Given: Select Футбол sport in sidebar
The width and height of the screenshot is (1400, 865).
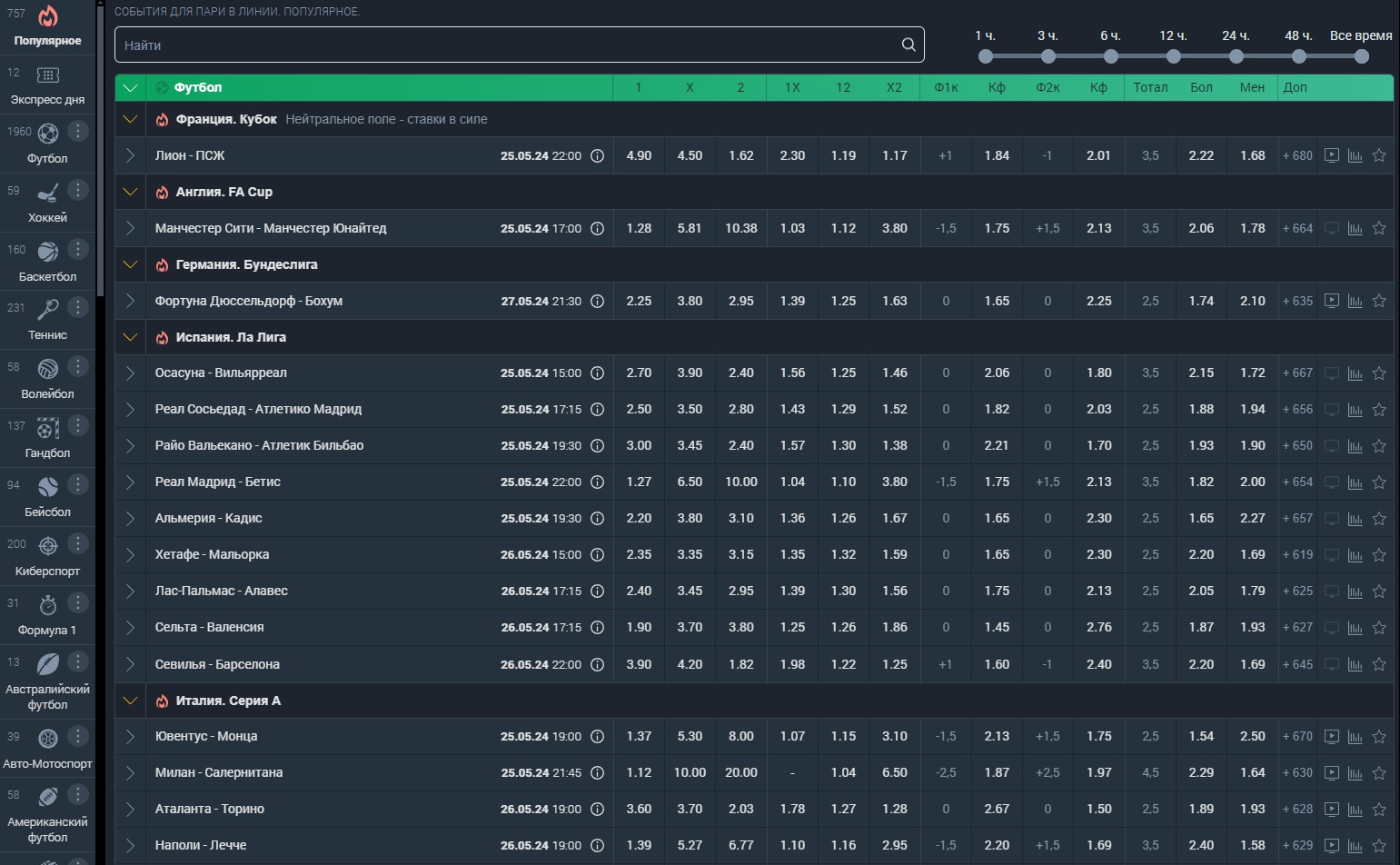Looking at the screenshot, I should [47, 144].
